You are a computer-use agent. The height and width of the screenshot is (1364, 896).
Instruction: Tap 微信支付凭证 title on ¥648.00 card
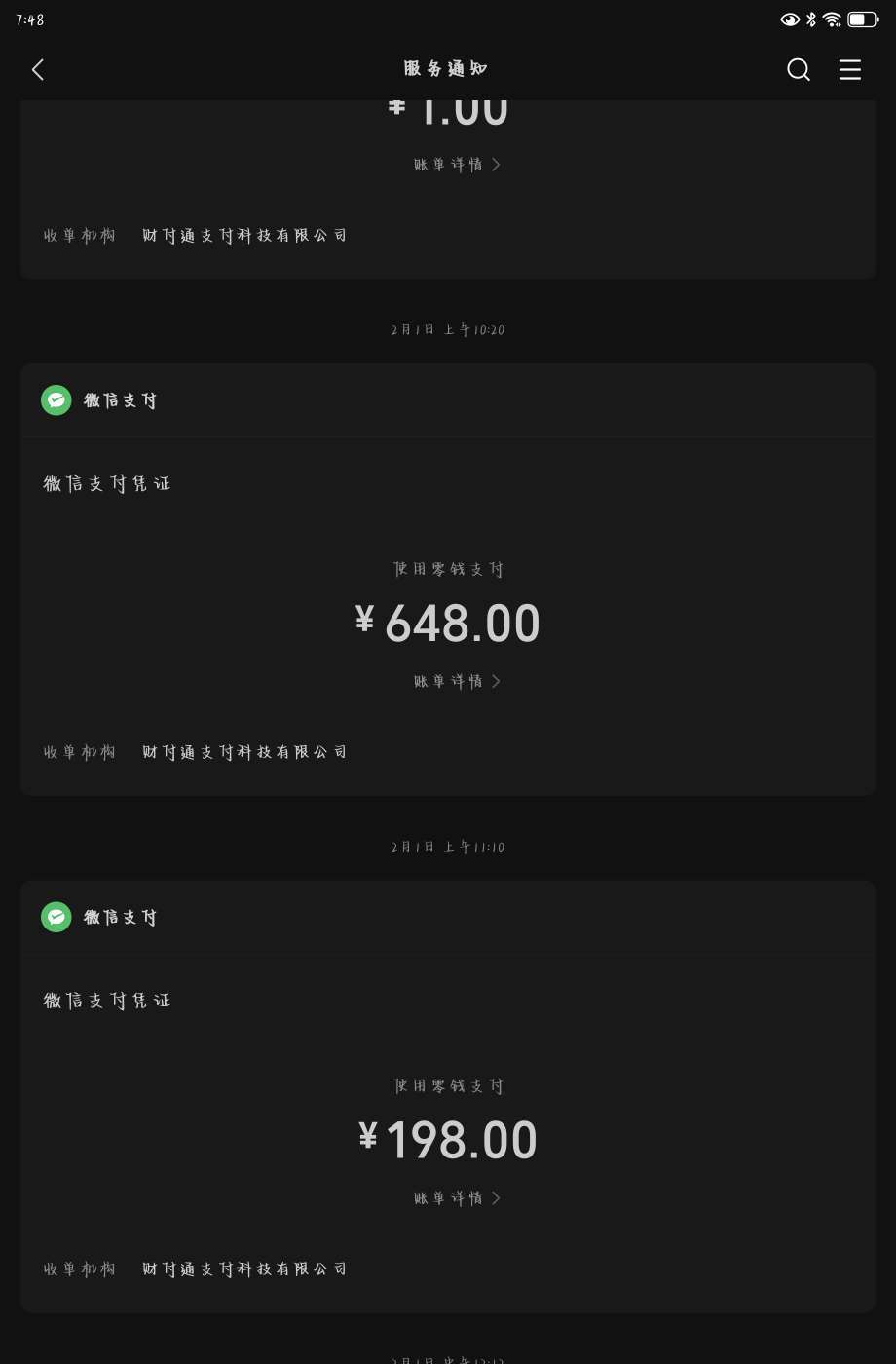pos(107,483)
